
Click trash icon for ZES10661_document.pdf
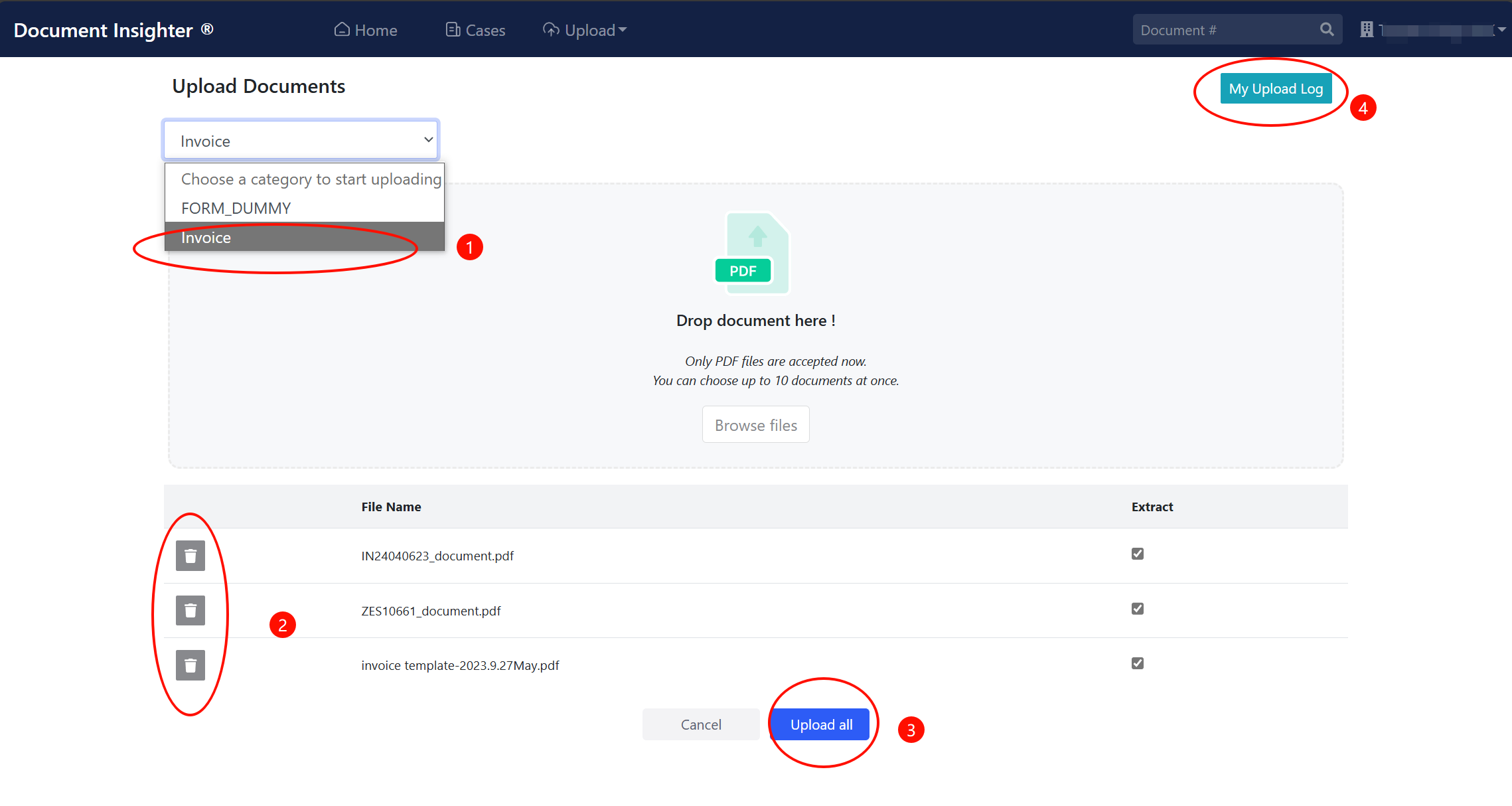(x=190, y=610)
